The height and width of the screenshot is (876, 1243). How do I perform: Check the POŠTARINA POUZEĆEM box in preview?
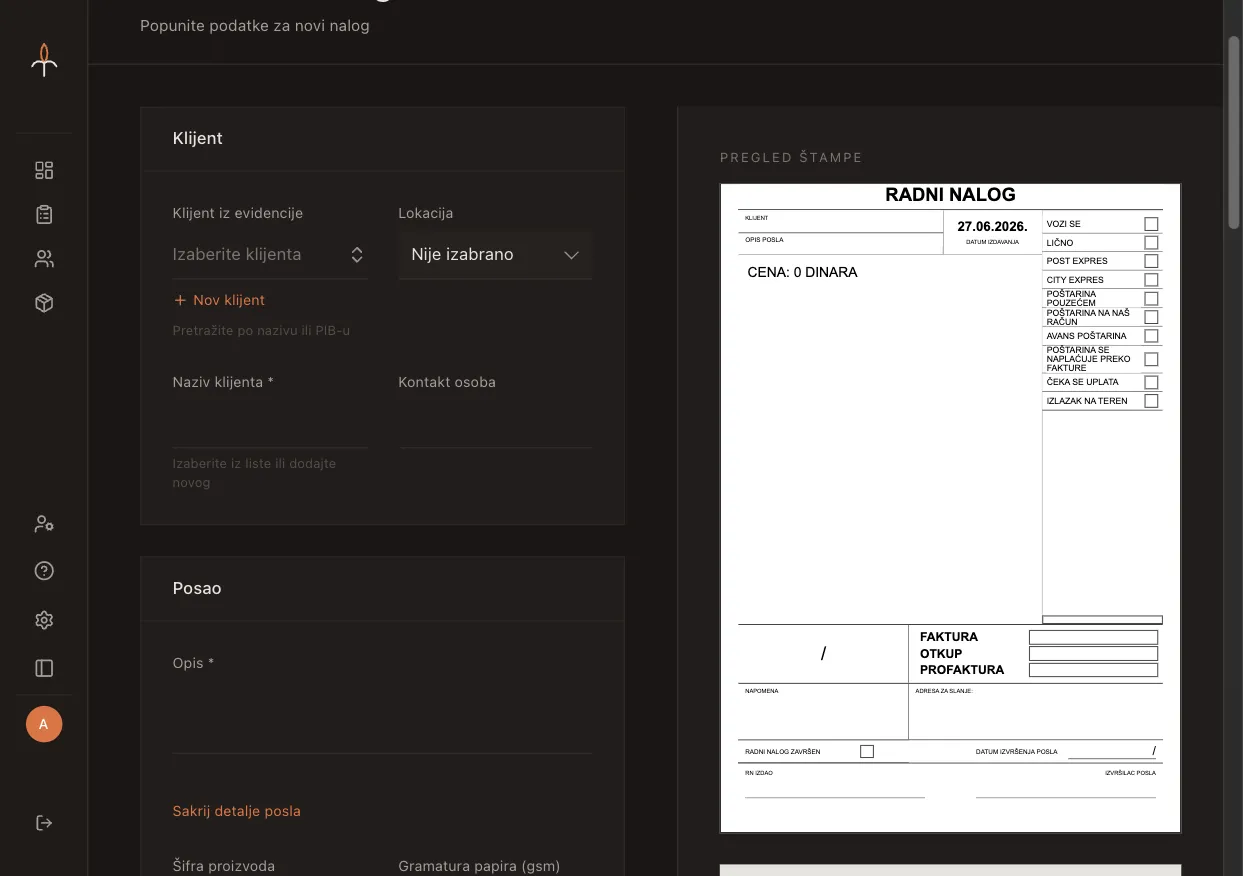(x=1151, y=298)
